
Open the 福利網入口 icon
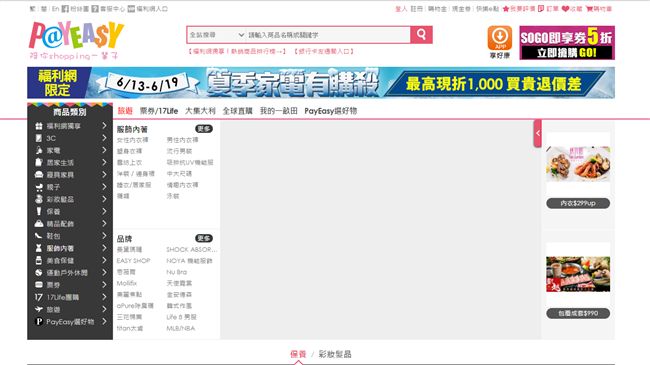coord(131,9)
